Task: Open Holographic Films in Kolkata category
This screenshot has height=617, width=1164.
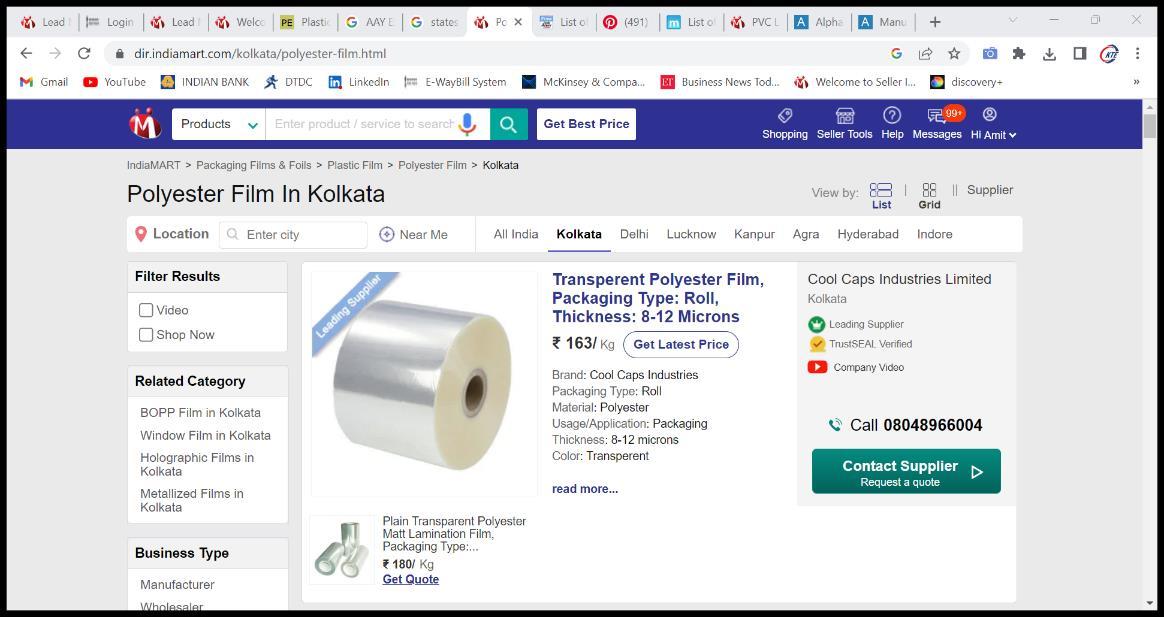Action: [197, 464]
